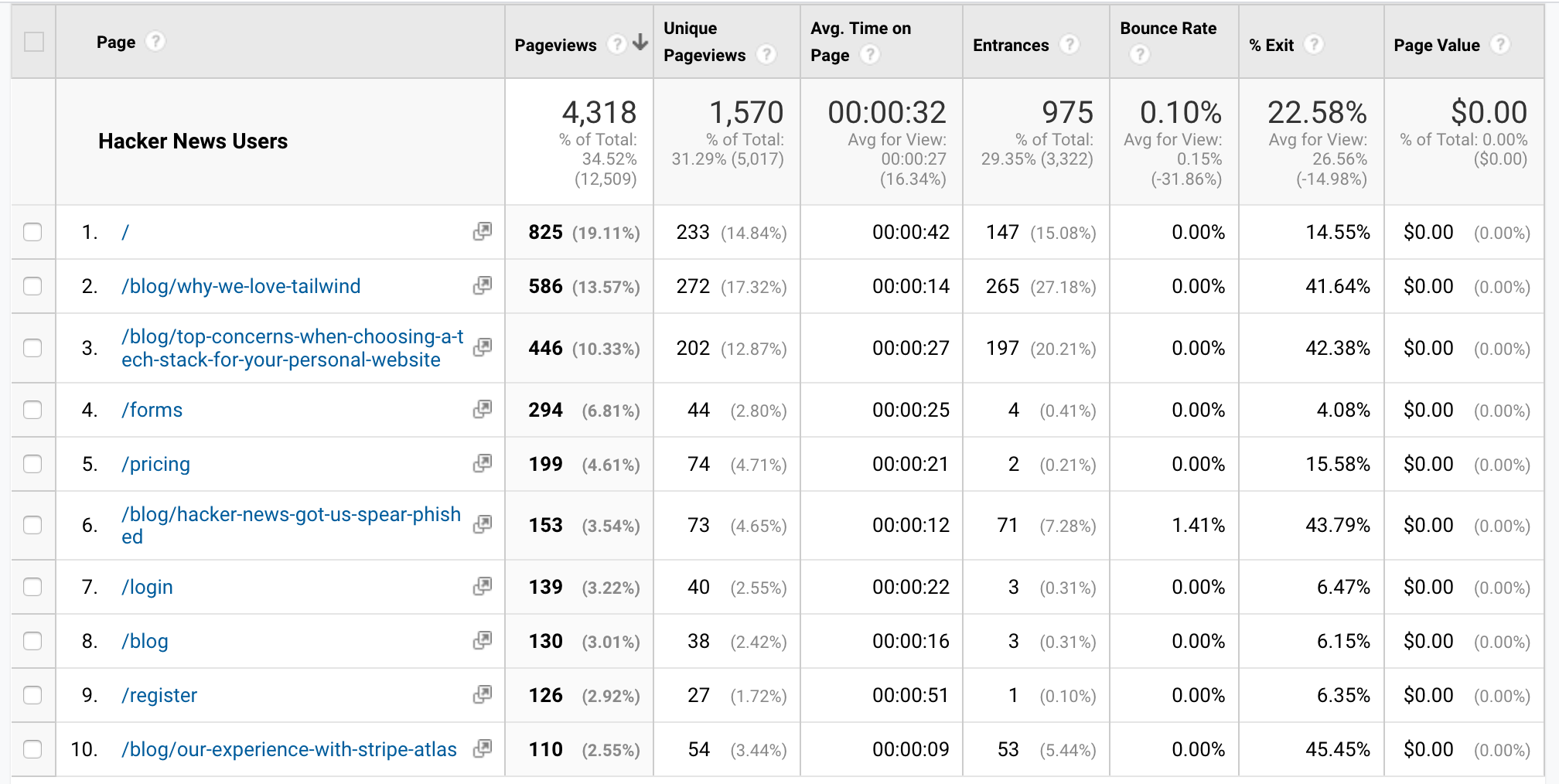1559x784 pixels.
Task: Check the box for the /pricing row
Action: pos(32,464)
